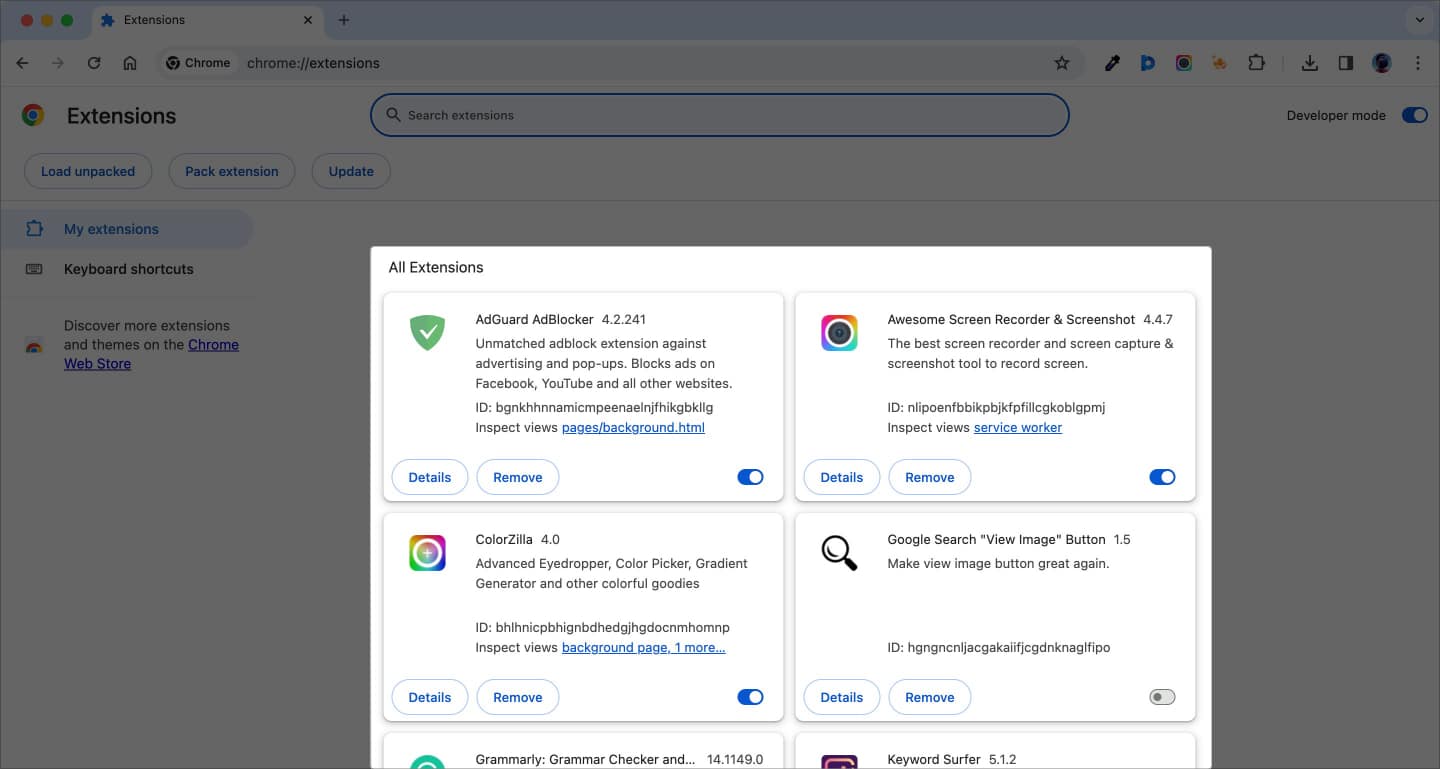The height and width of the screenshot is (769, 1440).
Task: Disable Awesome Screen Recorder & Screenshot
Action: point(1162,477)
